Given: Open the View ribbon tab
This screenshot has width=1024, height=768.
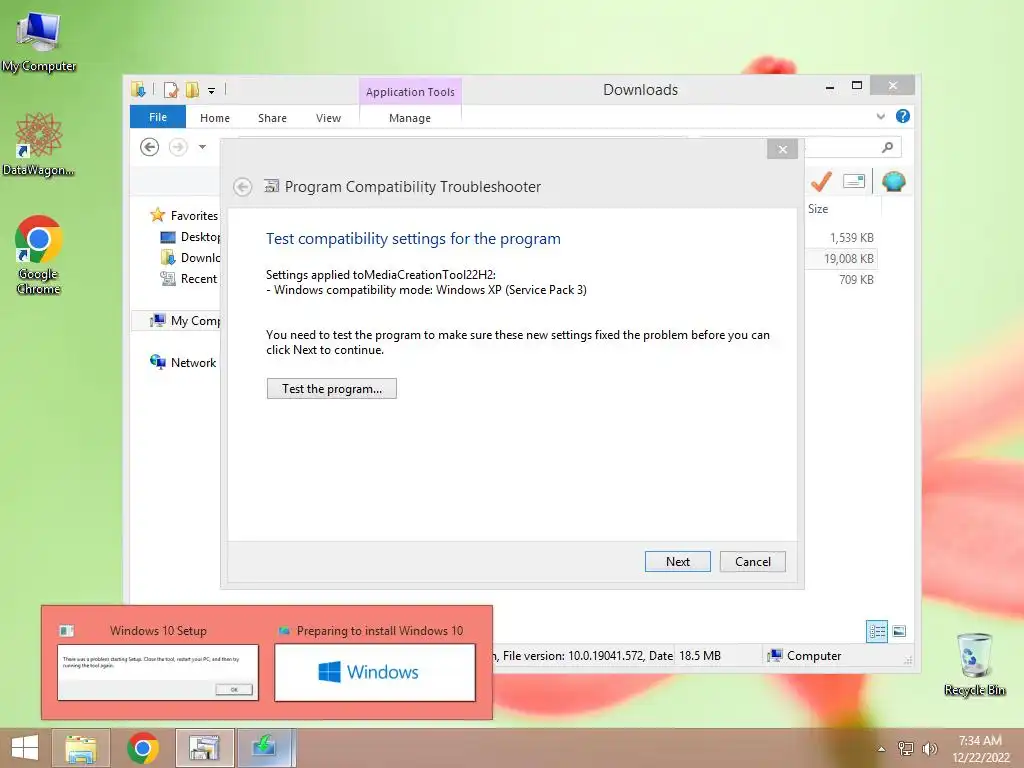Looking at the screenshot, I should [328, 118].
